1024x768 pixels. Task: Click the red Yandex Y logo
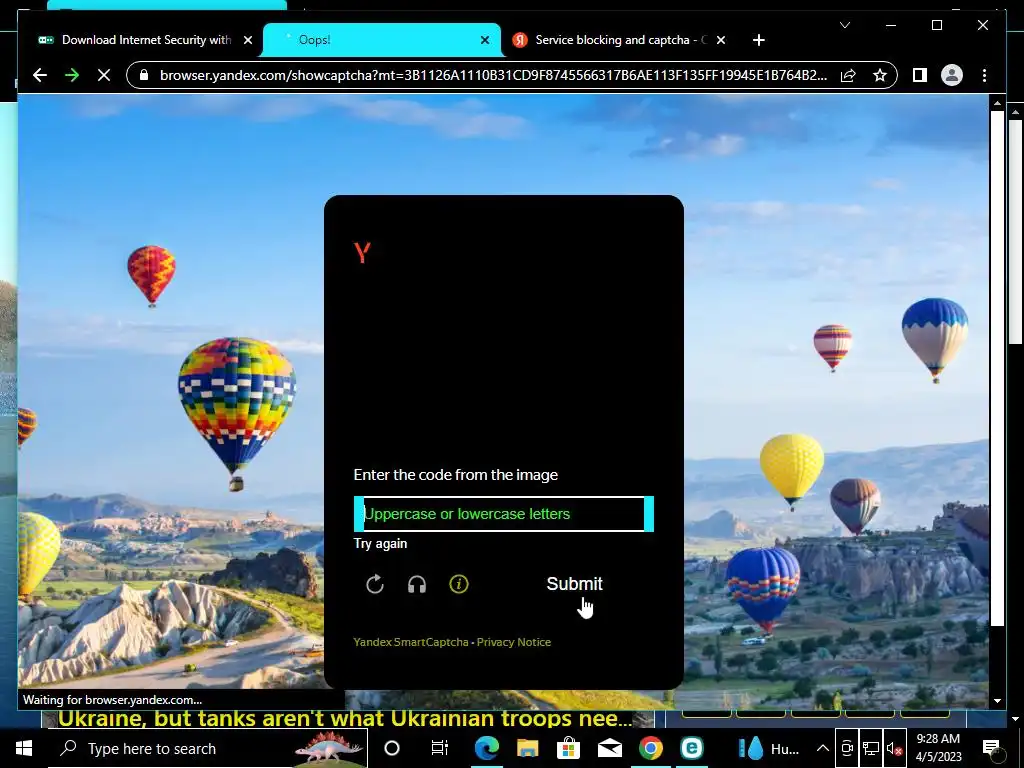[362, 252]
